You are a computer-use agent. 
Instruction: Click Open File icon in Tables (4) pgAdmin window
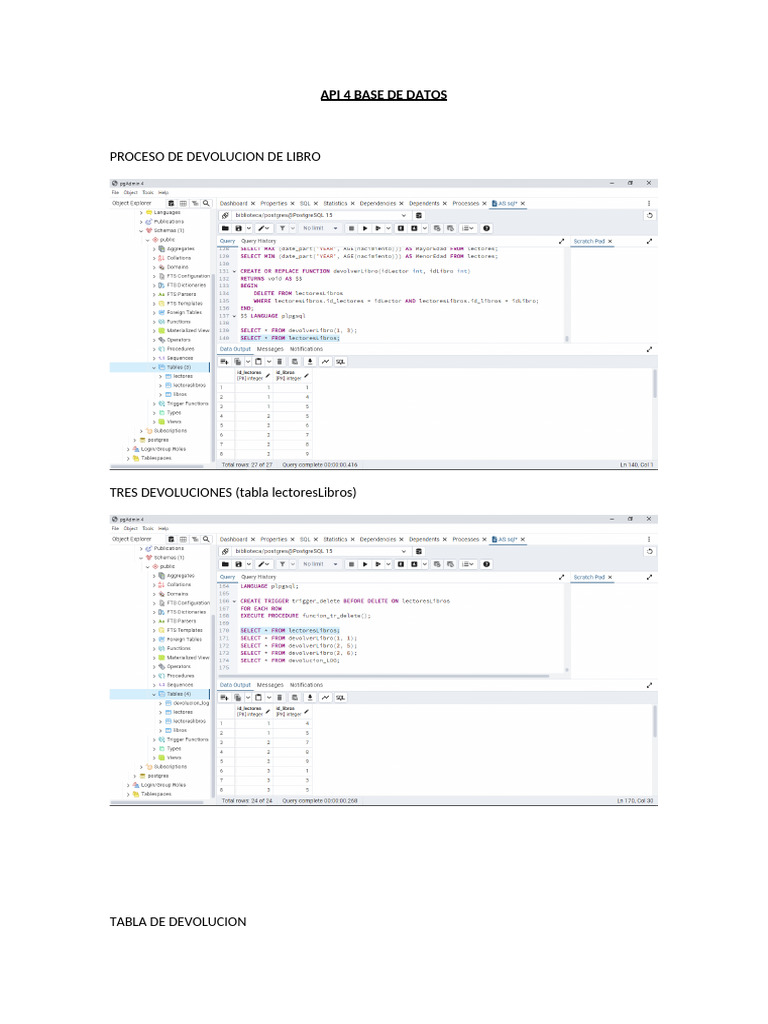point(225,564)
